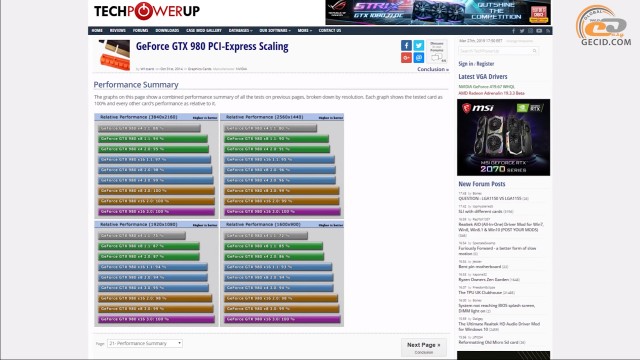Open RSS feed icon in navigation bar
The height and width of the screenshot is (360, 640).
548,31
